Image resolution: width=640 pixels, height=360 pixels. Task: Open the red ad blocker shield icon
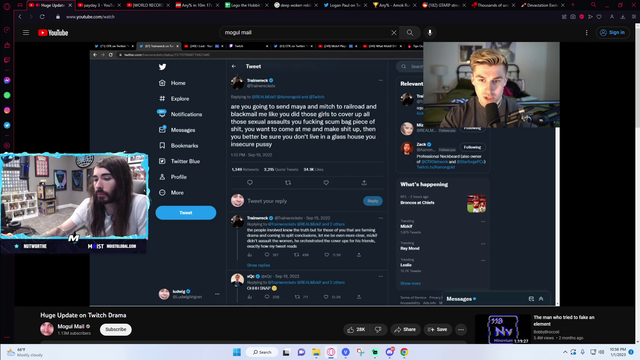pyautogui.click(x=582, y=17)
